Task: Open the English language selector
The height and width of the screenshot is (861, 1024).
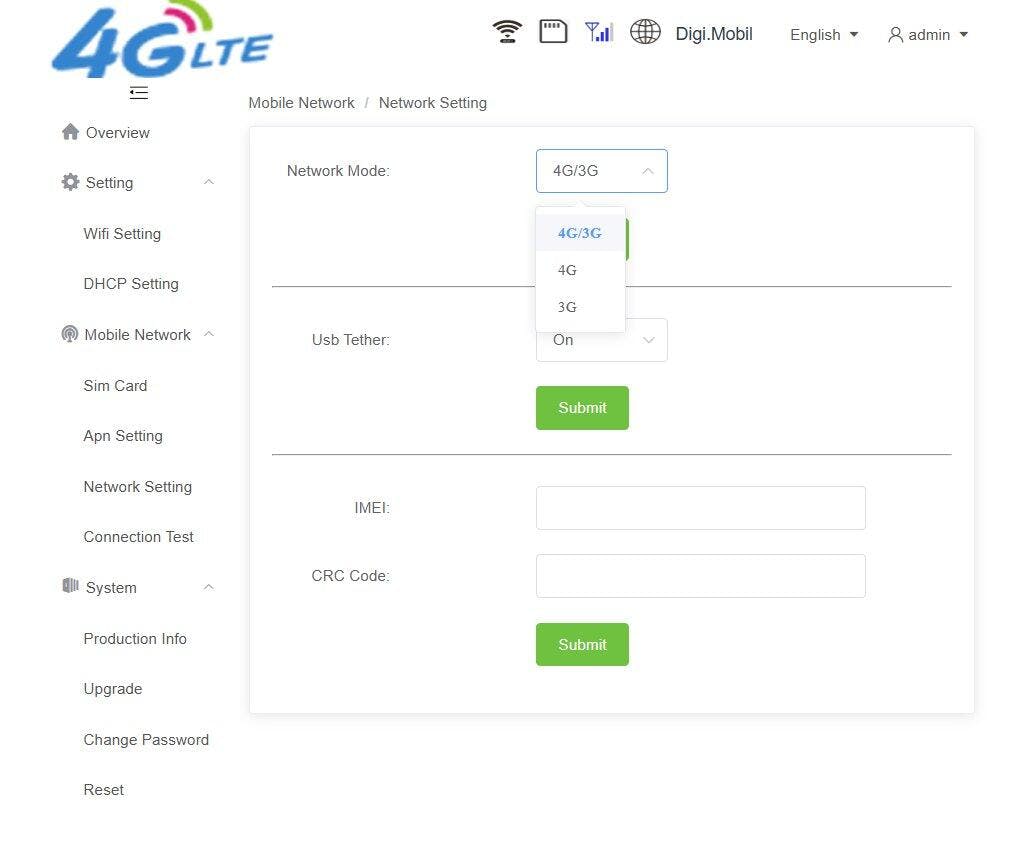Action: point(824,35)
